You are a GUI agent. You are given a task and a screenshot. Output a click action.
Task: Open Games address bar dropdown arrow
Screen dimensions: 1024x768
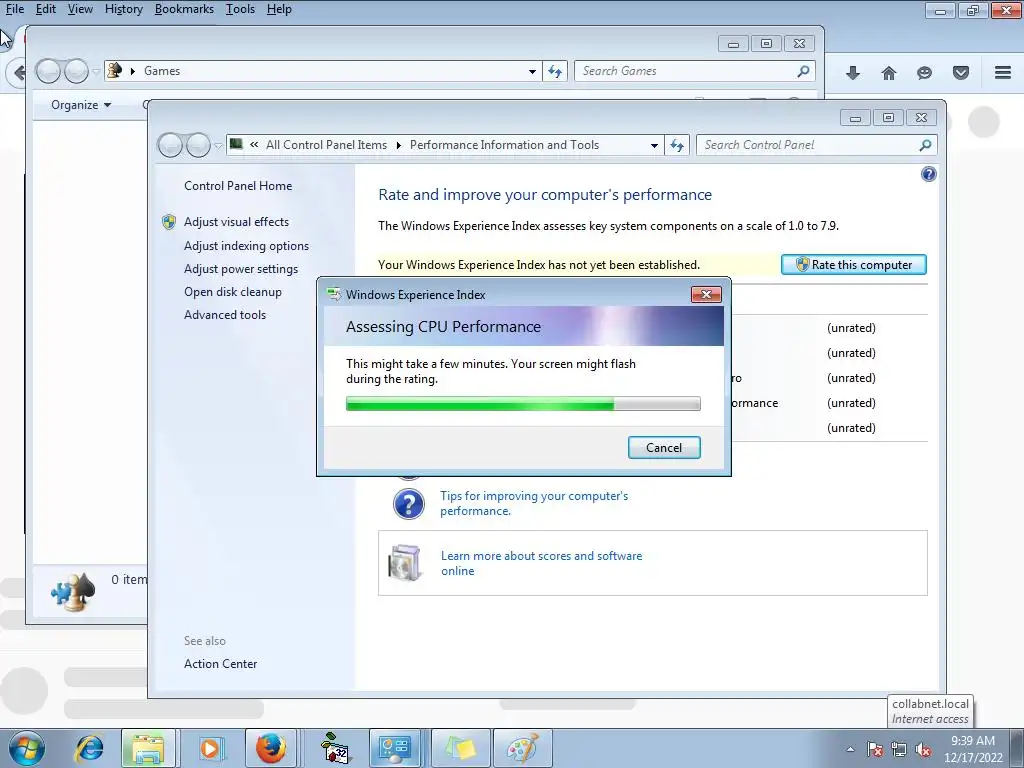coord(532,71)
